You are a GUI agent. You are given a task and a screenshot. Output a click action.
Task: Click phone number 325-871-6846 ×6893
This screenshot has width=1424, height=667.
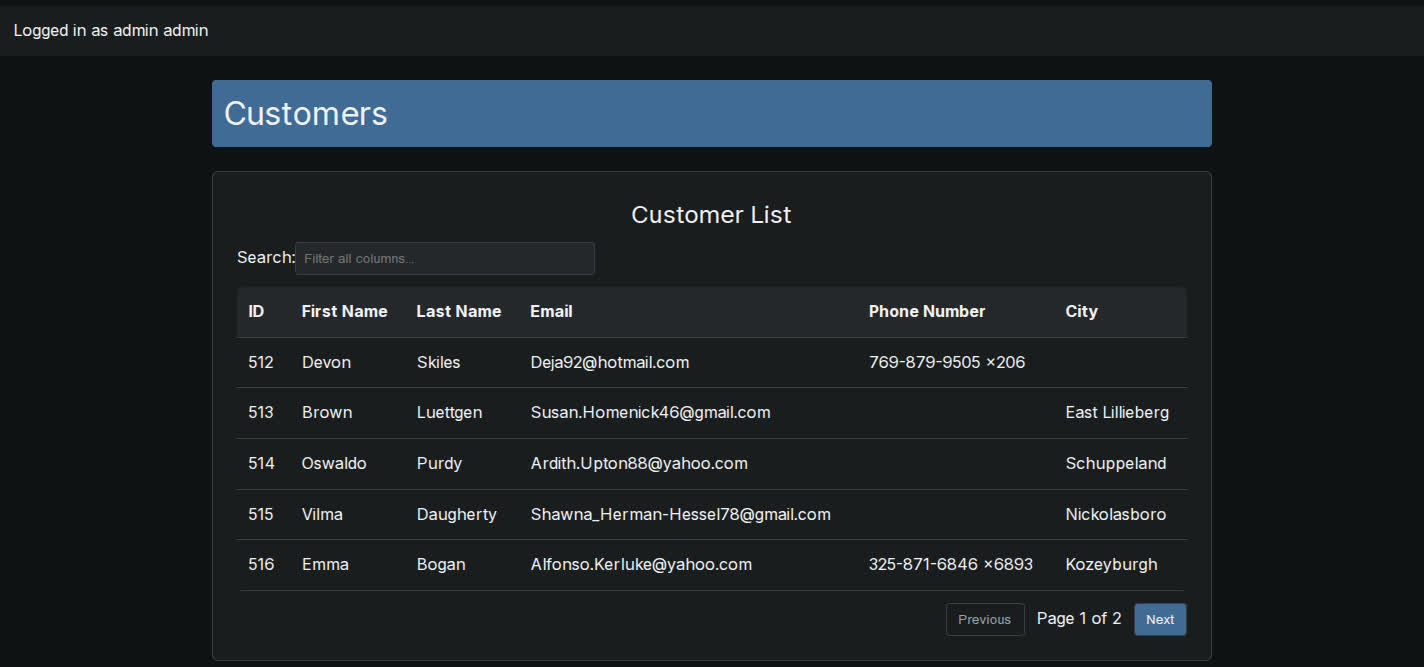[950, 564]
